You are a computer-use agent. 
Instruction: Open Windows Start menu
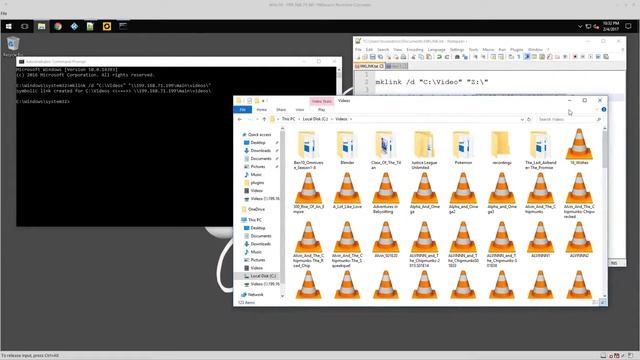point(9,26)
